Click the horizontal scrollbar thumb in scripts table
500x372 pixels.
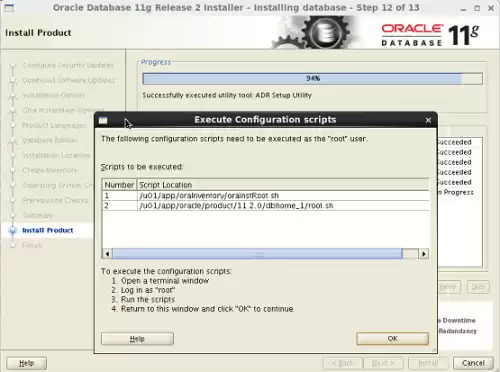(x=257, y=254)
